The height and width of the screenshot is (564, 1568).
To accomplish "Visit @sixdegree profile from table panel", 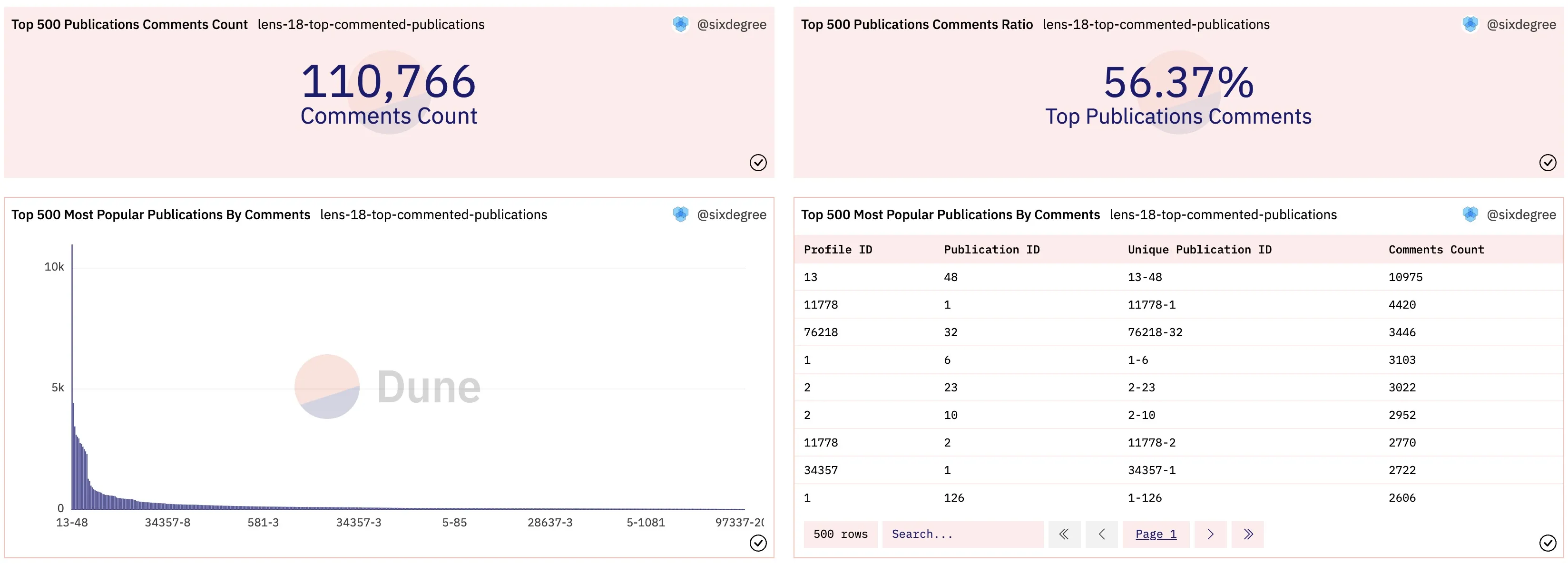I will 1521,215.
